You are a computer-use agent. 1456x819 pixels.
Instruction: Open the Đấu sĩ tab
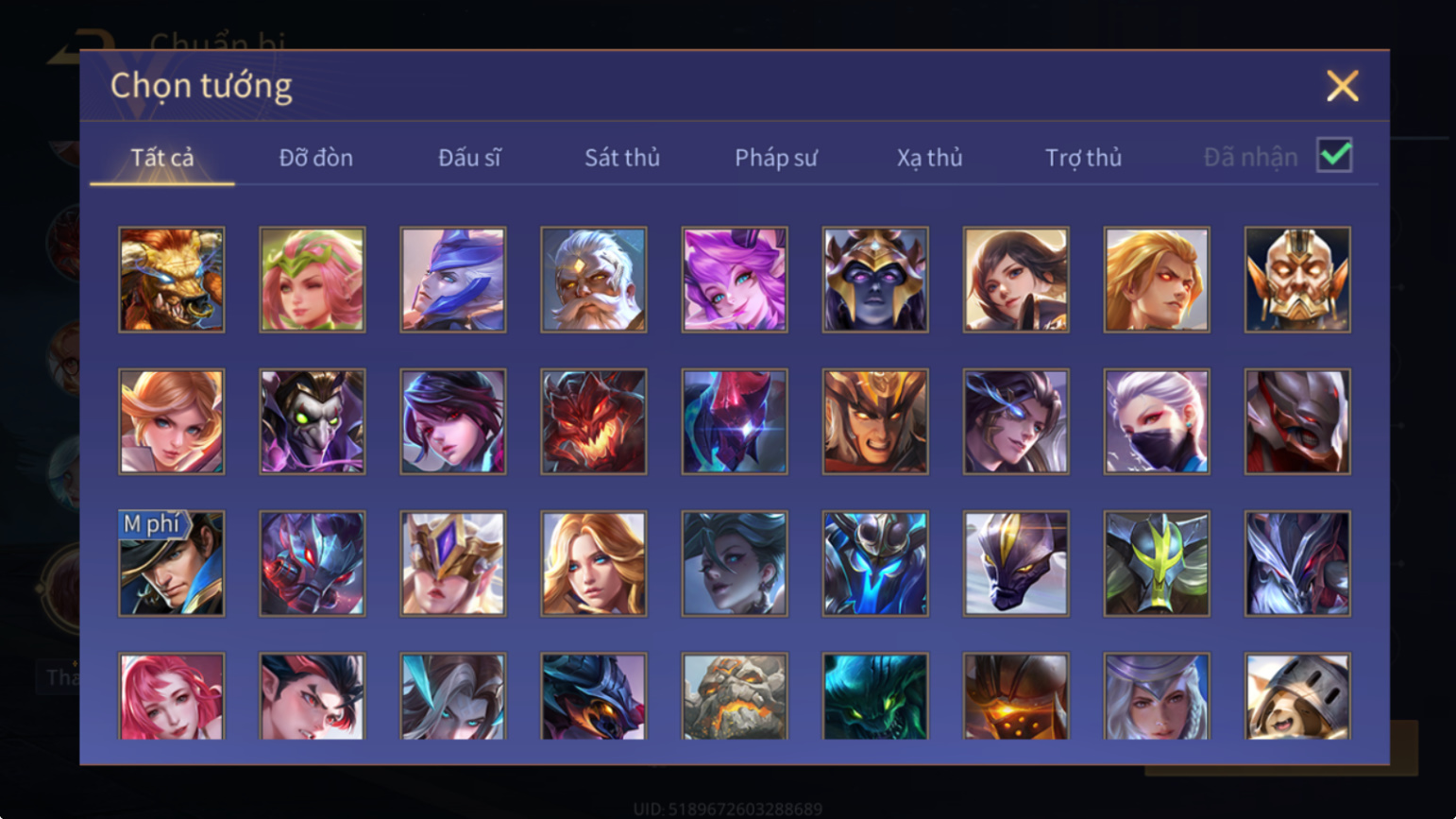[469, 158]
